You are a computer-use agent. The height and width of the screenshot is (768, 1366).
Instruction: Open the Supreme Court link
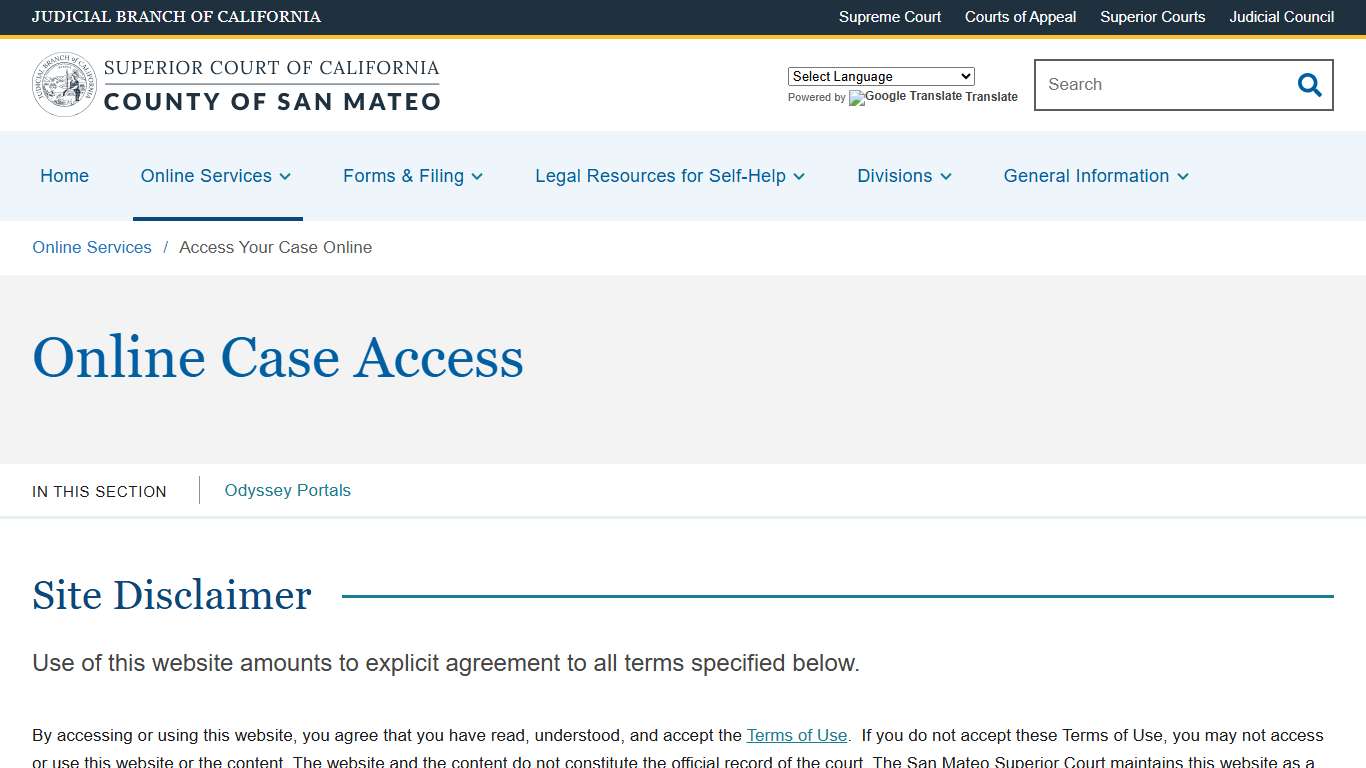tap(889, 17)
